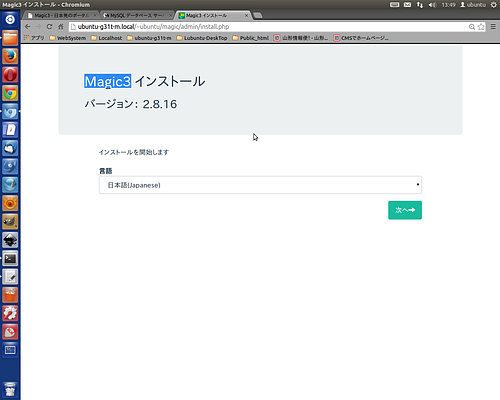Screen dimensions: 500x400
Task: Open the 山形情報便 bookmark
Action: coord(301,38)
